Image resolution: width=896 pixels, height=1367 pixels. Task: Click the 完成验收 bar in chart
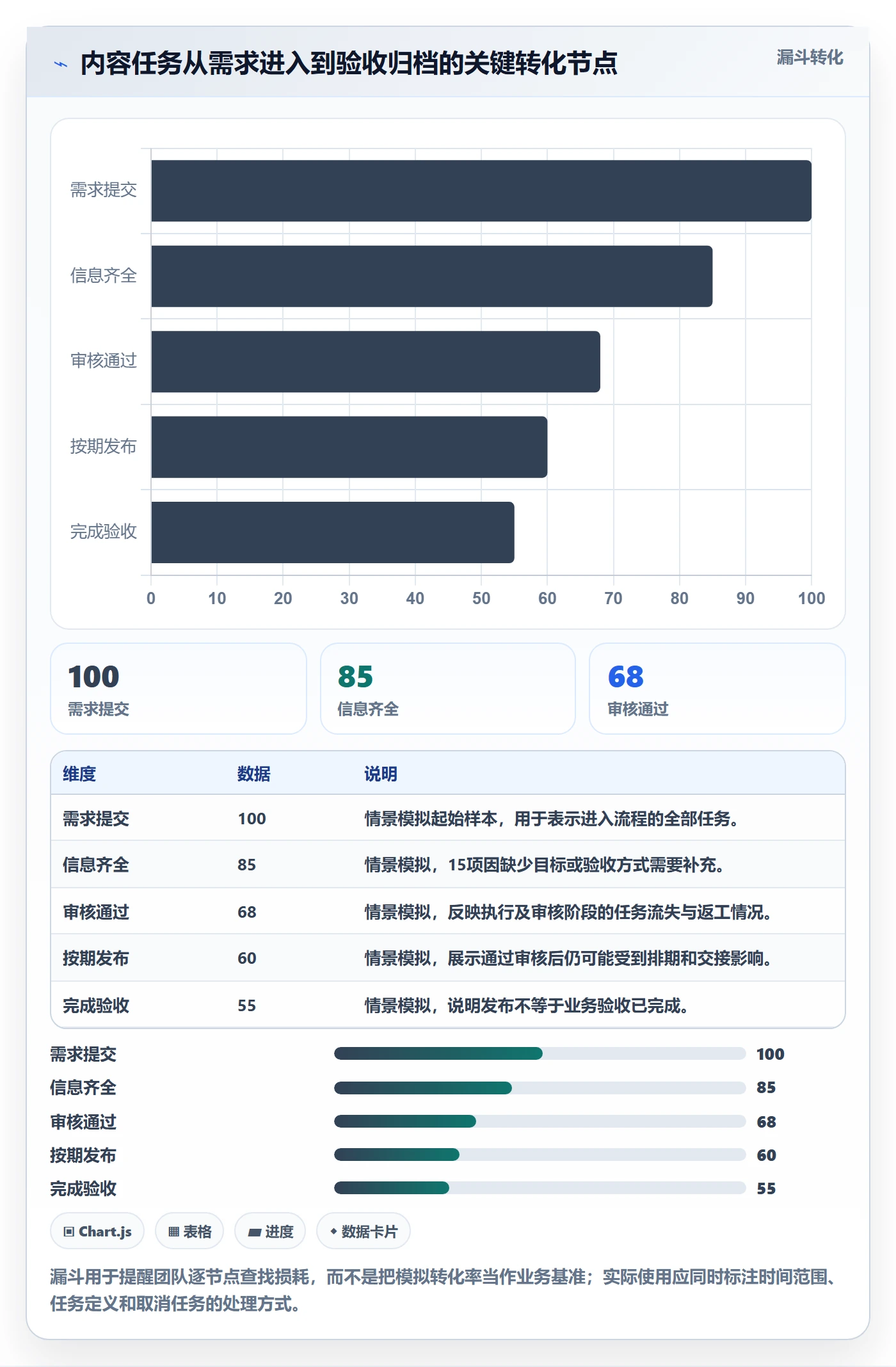[x=333, y=532]
